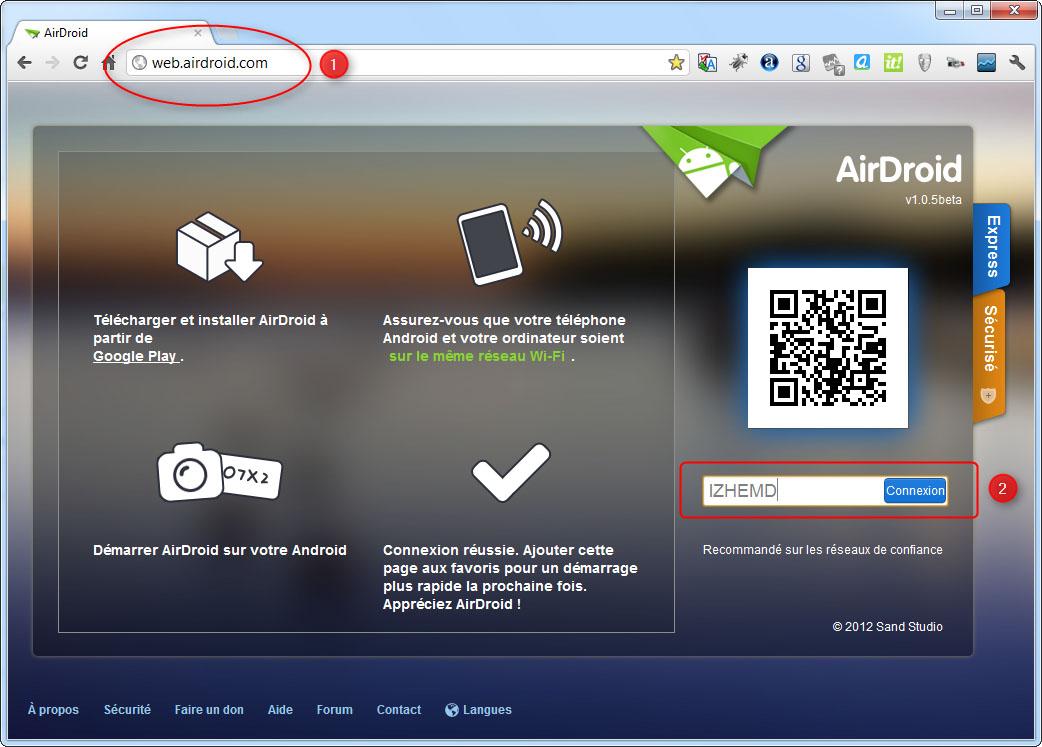This screenshot has height=747, width=1042.
Task: Go back to the previous page
Action: click(x=25, y=62)
